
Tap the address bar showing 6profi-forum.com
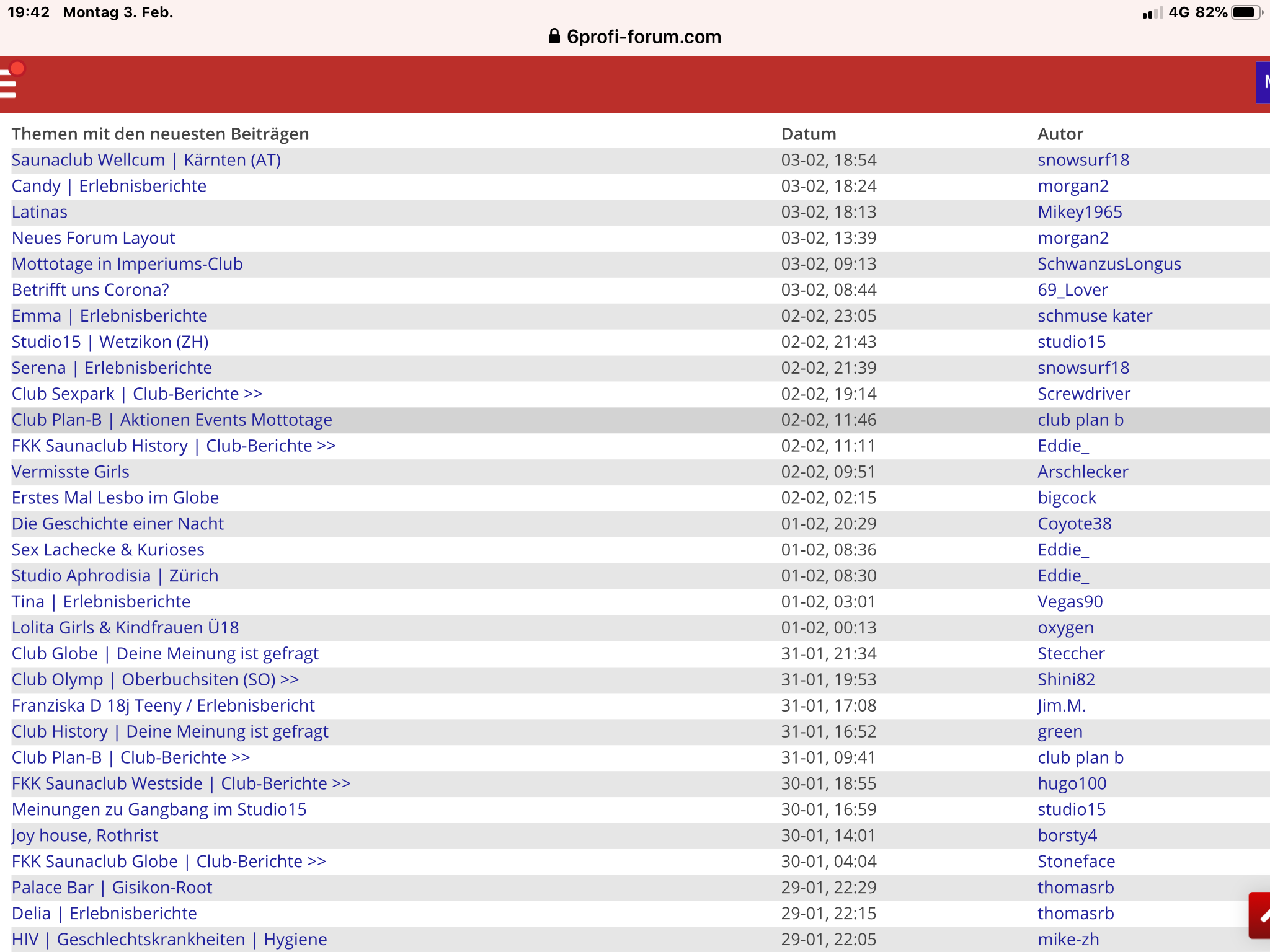pyautogui.click(x=643, y=37)
